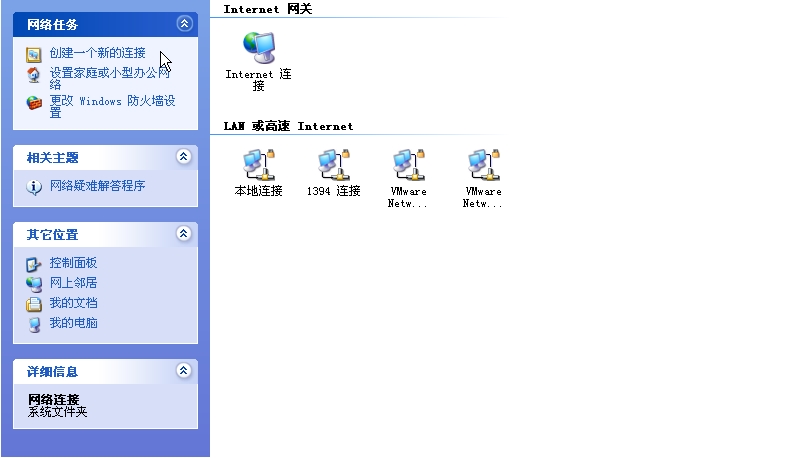Open 我的文档 link

pyautogui.click(x=73, y=303)
